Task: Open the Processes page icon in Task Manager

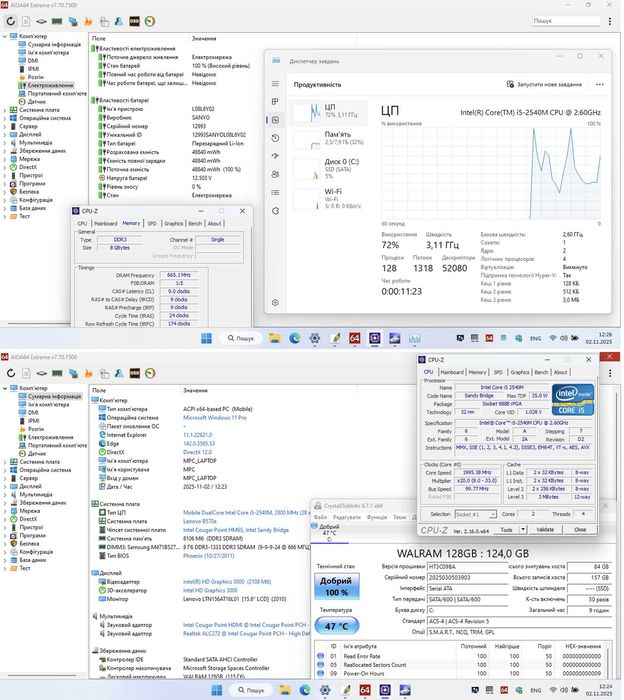Action: coord(275,102)
